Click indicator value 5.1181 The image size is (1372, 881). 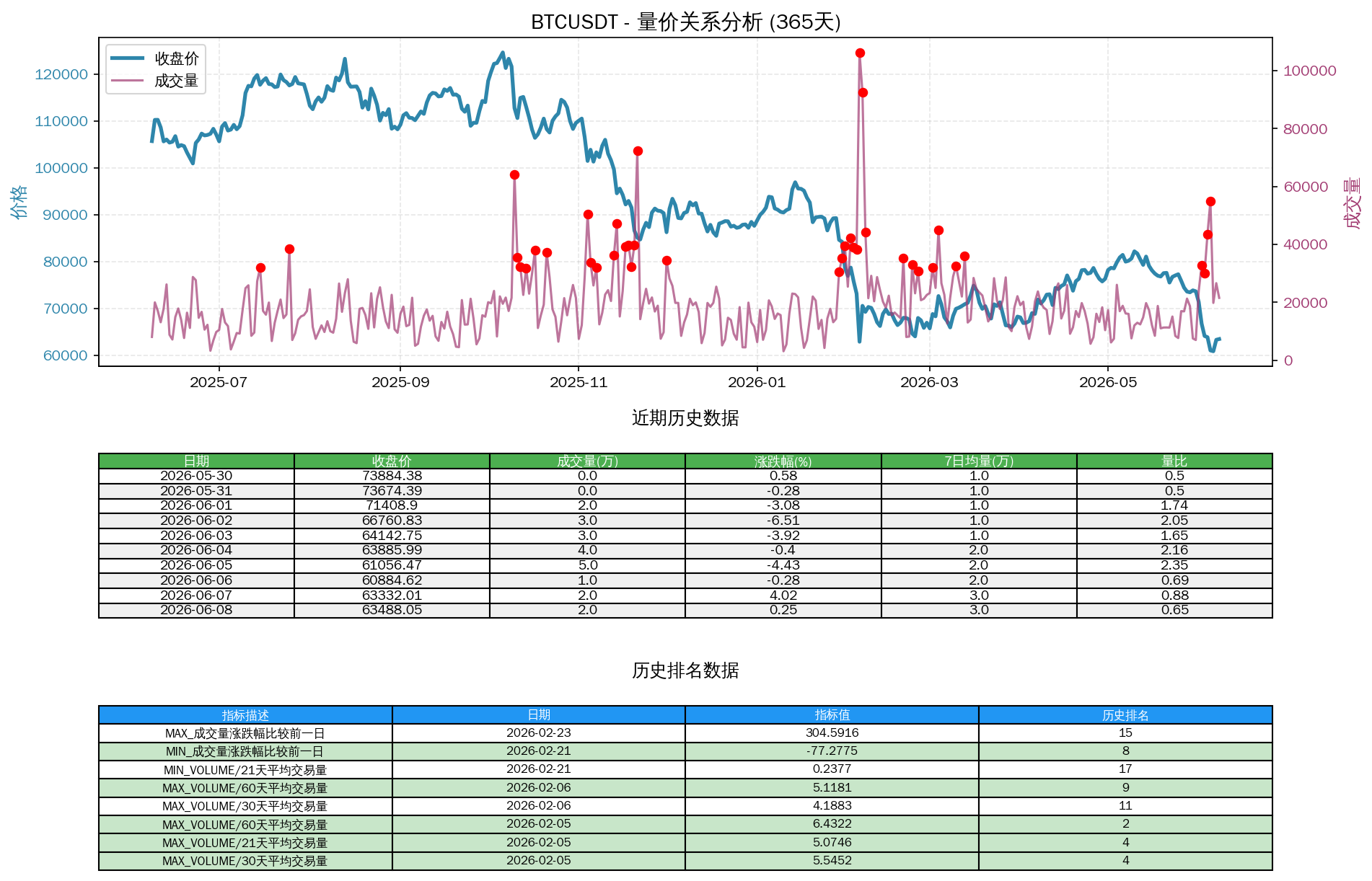point(832,788)
